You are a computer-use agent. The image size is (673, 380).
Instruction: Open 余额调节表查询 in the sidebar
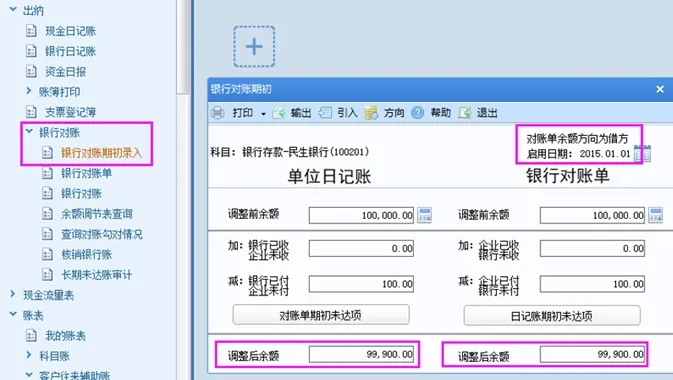pyautogui.click(x=97, y=214)
